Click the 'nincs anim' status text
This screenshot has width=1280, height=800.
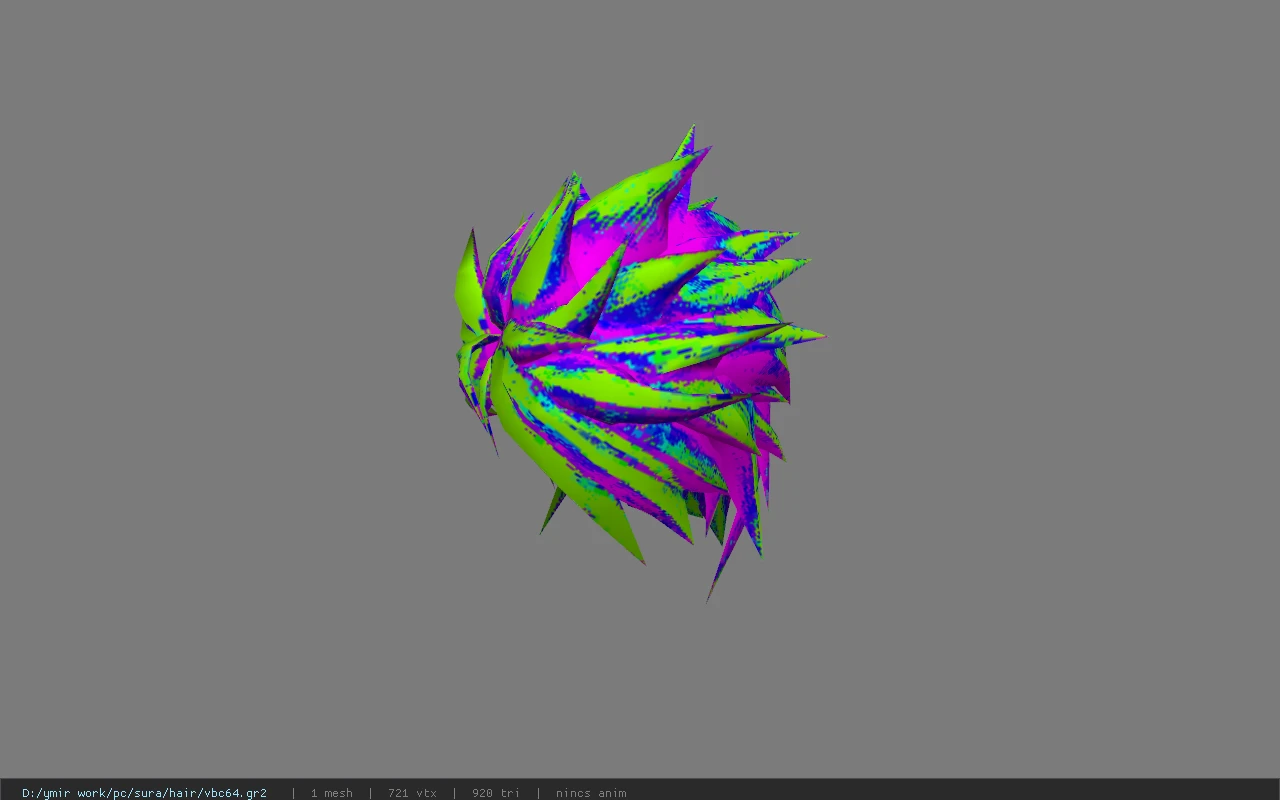[x=591, y=793]
